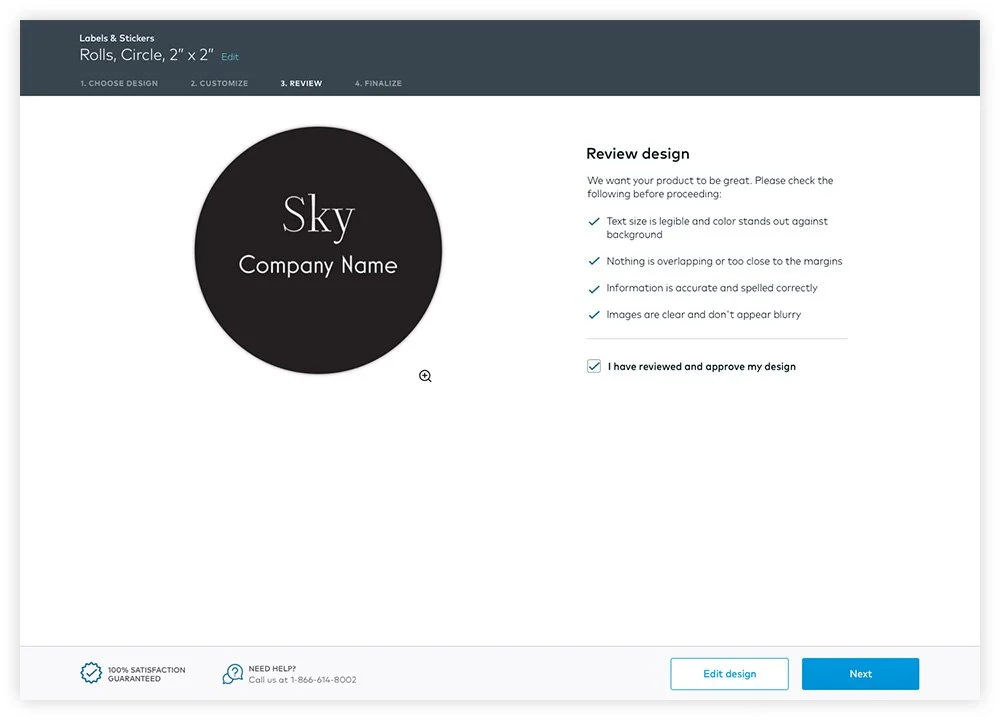Screen dimensions: 1000x723
Task: Click the blue Next button
Action: click(x=860, y=674)
